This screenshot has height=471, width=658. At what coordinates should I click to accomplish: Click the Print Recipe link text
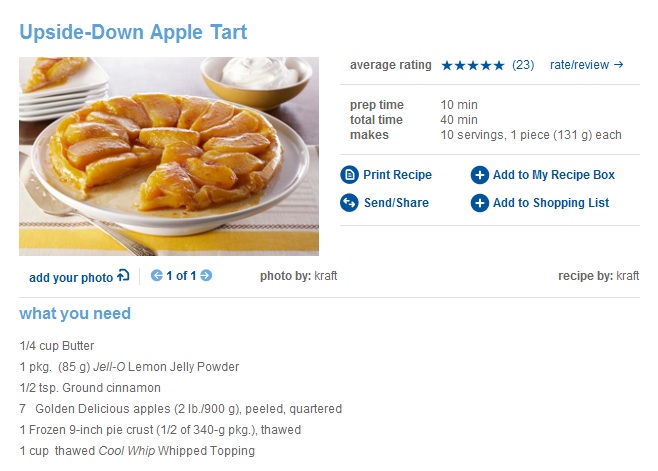[397, 175]
